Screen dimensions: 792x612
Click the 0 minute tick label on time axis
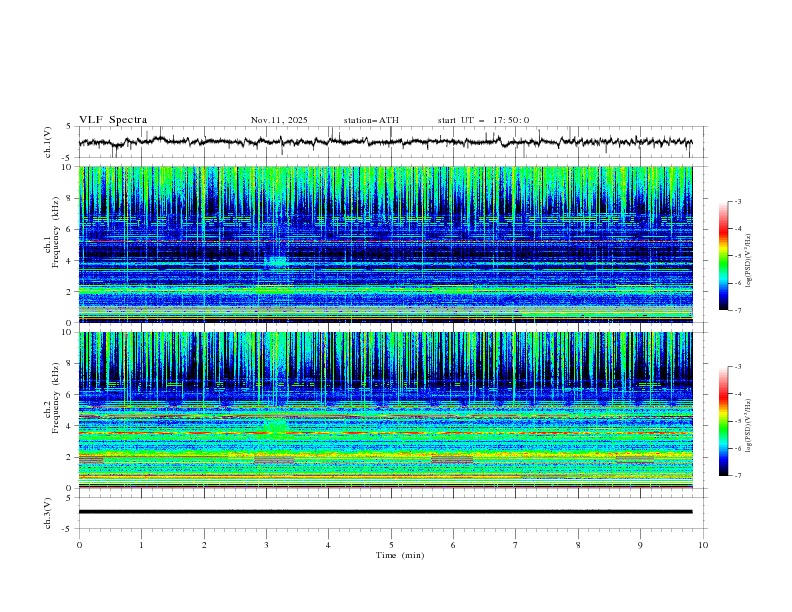click(x=79, y=545)
